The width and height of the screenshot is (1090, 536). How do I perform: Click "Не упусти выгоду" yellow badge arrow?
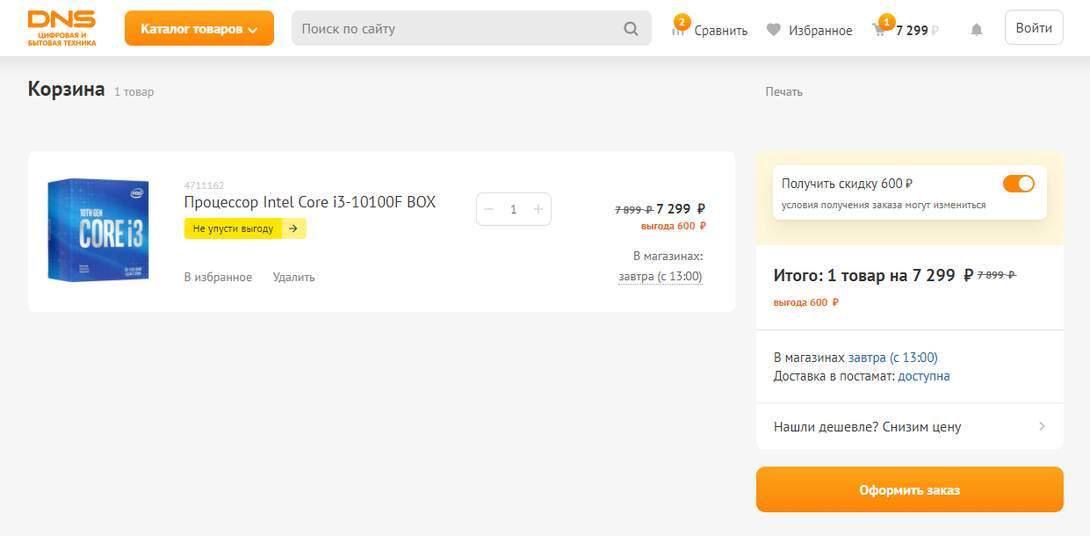click(x=292, y=229)
